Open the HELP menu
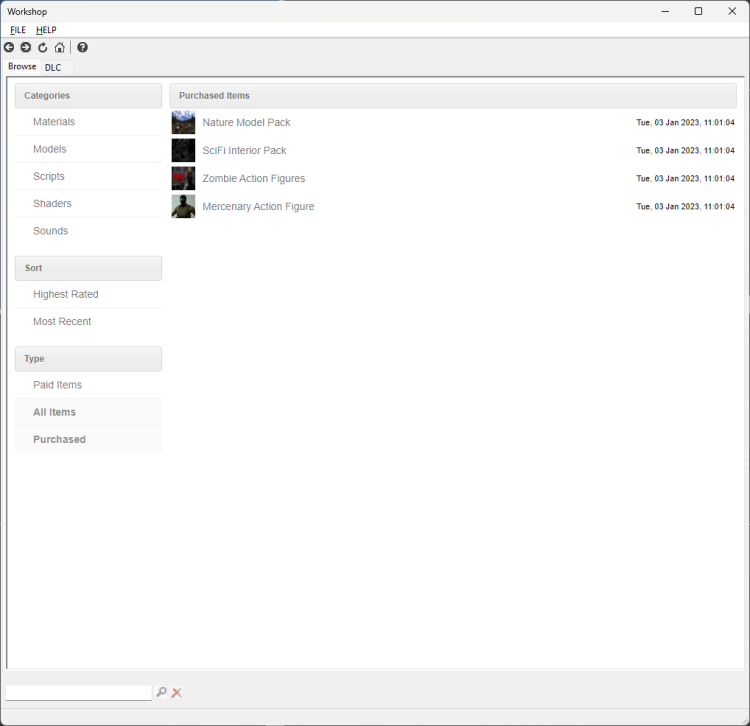Image resolution: width=750 pixels, height=726 pixels. (46, 30)
